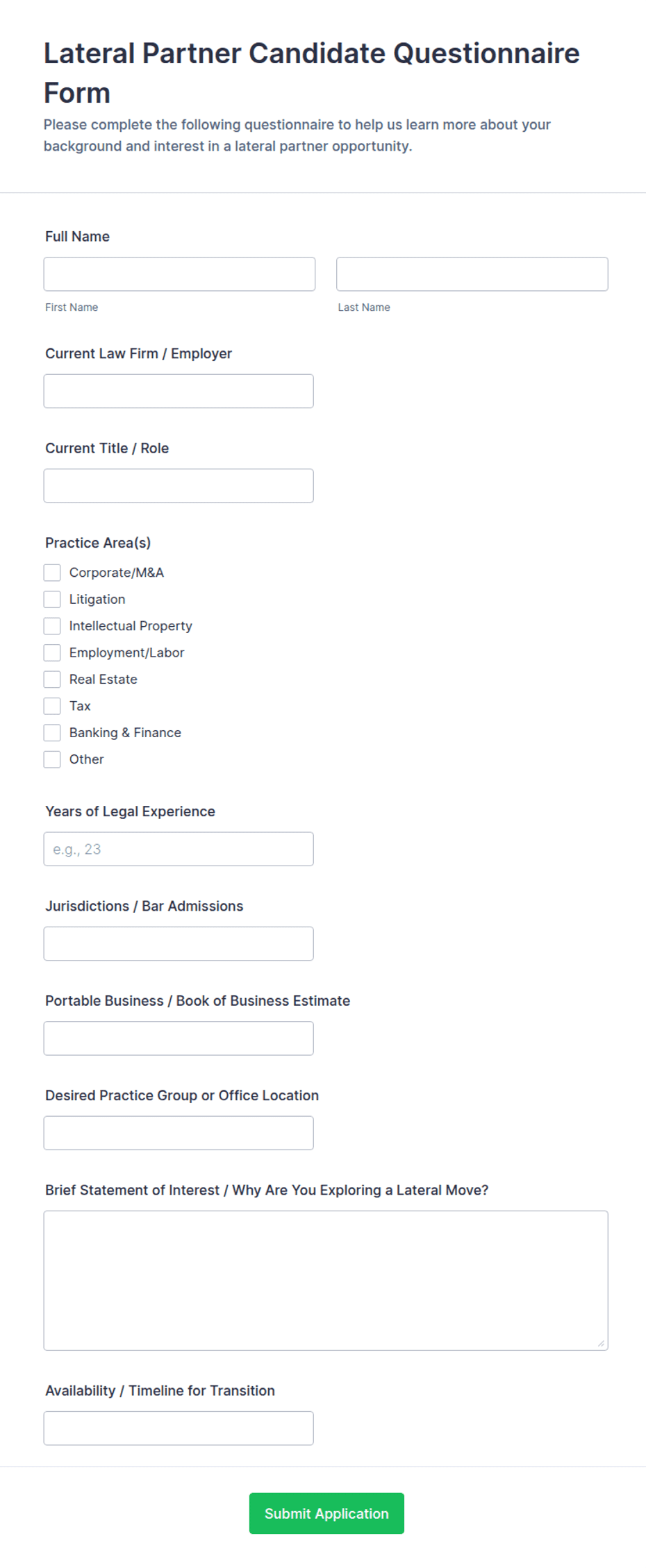Image resolution: width=646 pixels, height=1568 pixels.
Task: Click the Years of Legal Experience field
Action: pyautogui.click(x=179, y=850)
